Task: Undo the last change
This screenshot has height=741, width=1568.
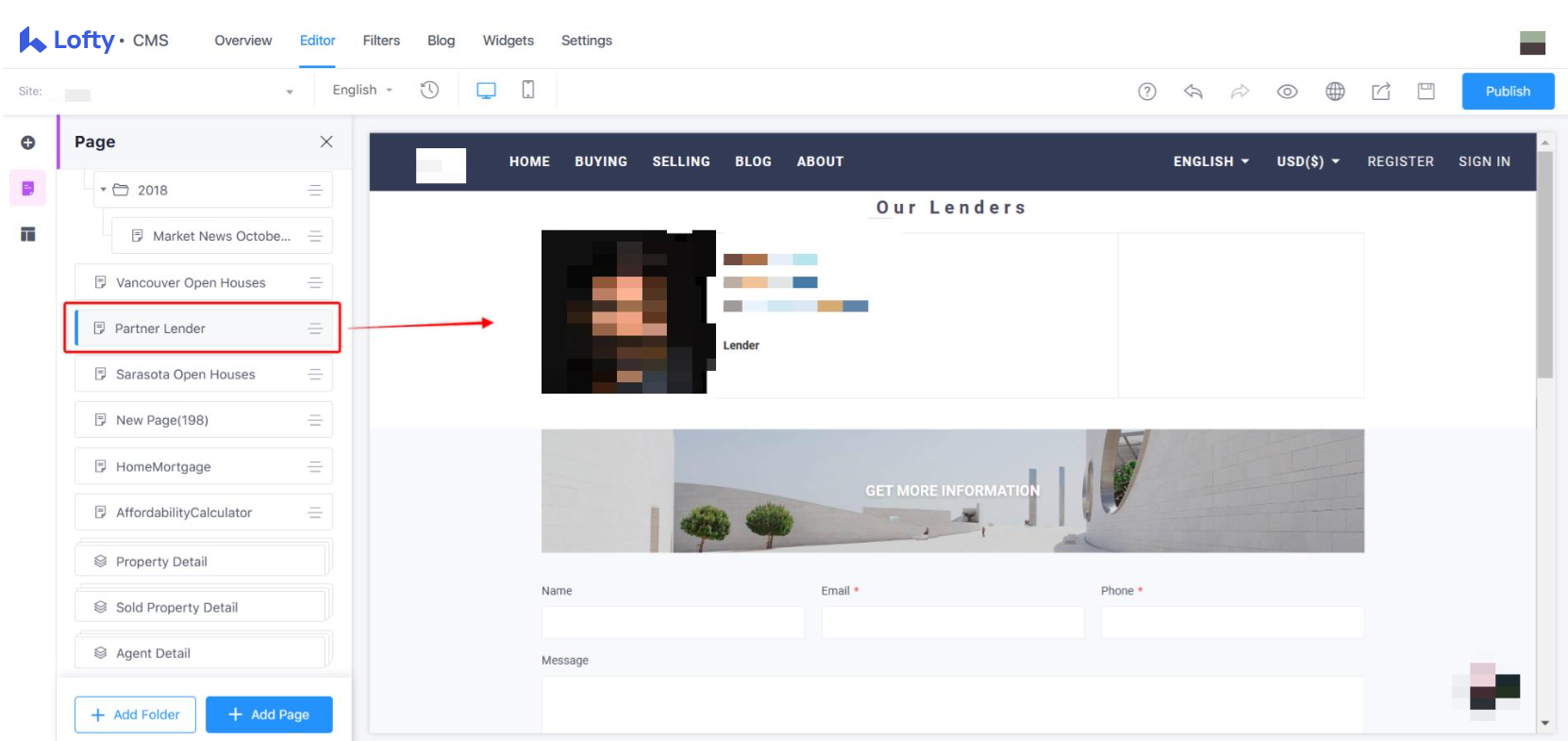Action: (x=1193, y=92)
